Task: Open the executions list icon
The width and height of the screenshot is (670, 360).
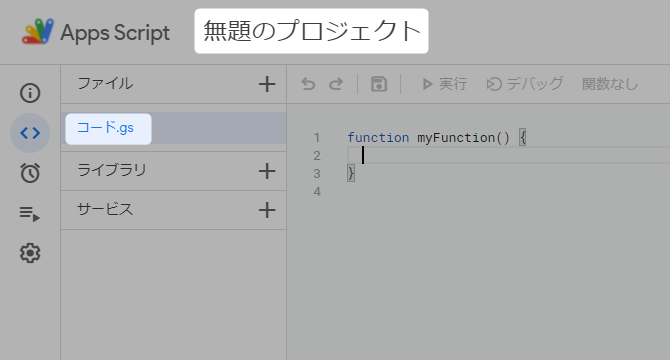Action: point(30,213)
